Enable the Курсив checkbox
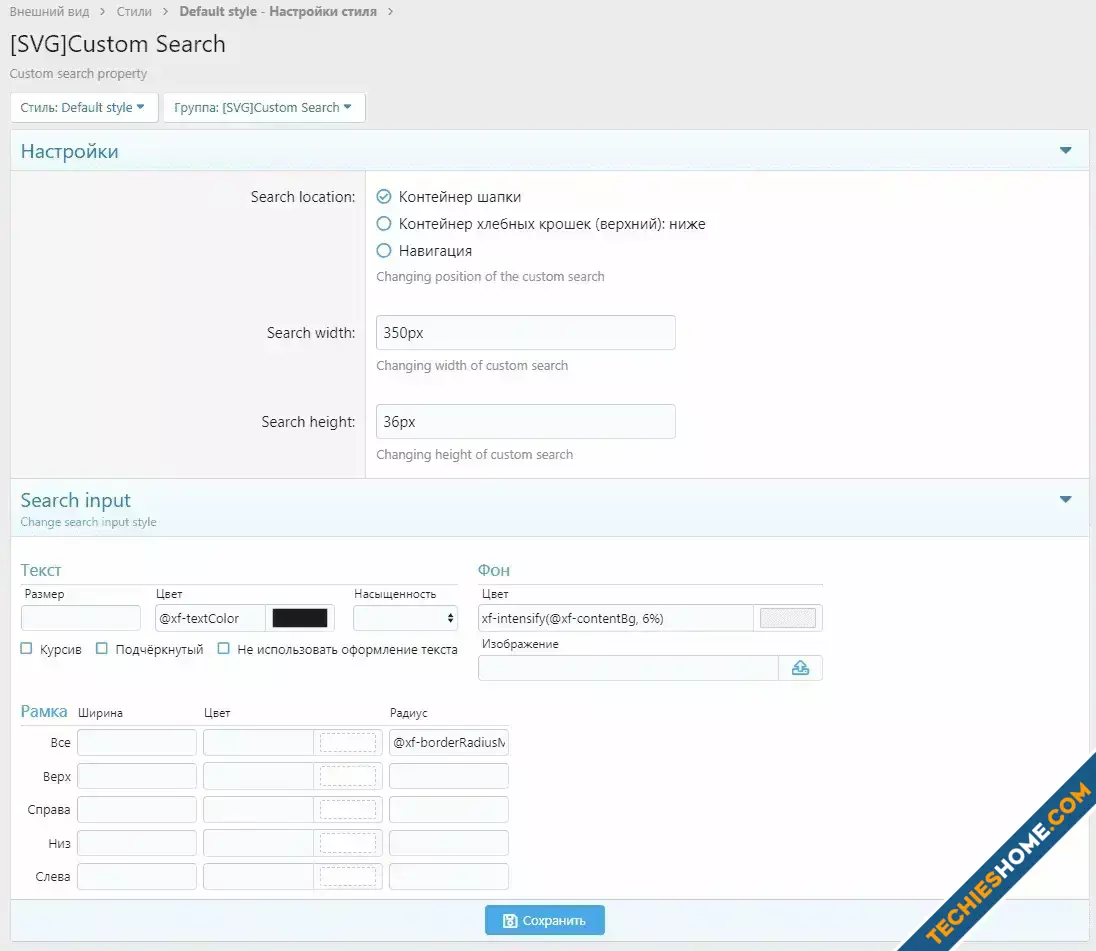Image resolution: width=1096 pixels, height=951 pixels. click(x=27, y=649)
